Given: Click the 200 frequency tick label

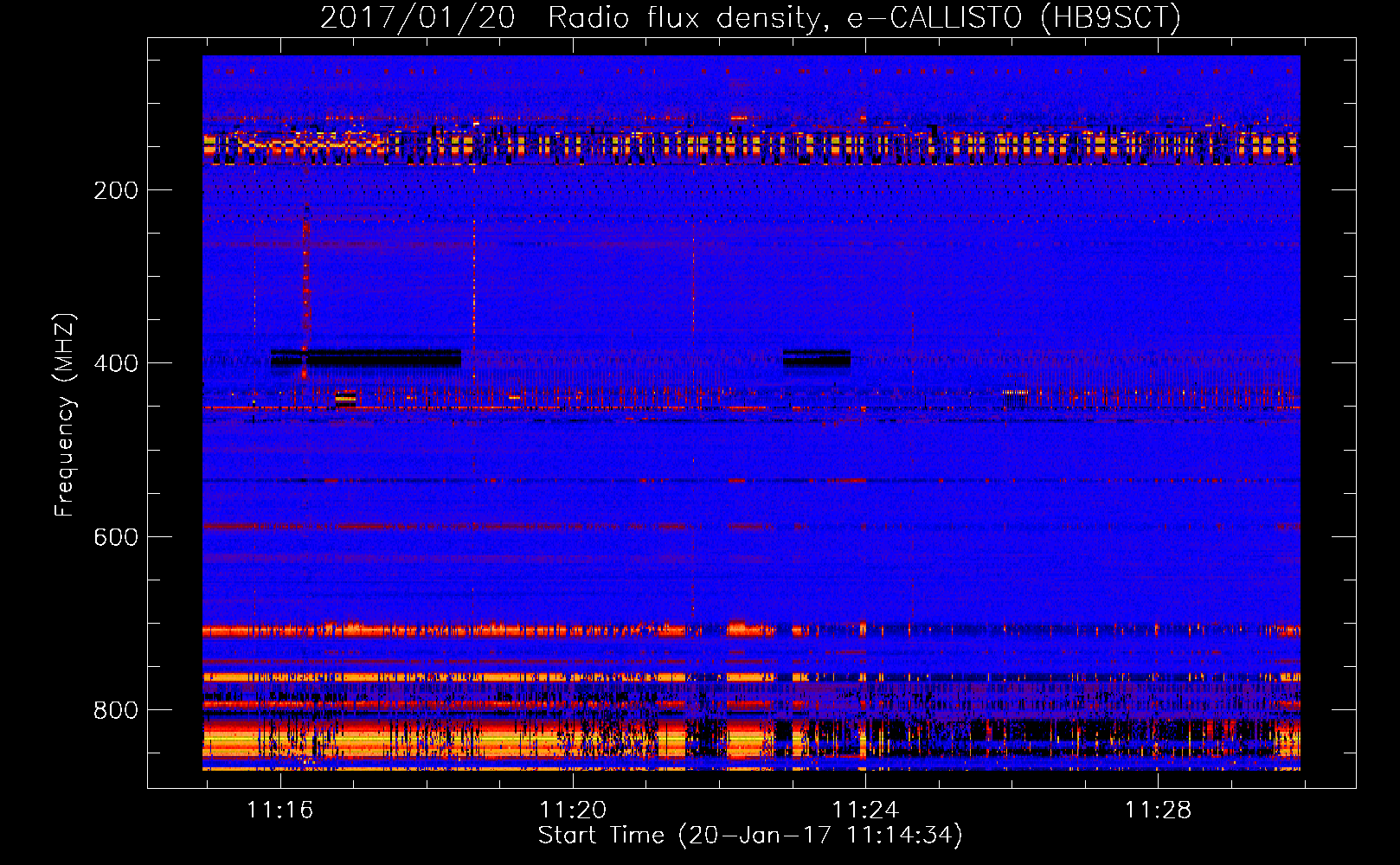Looking at the screenshot, I should (x=116, y=190).
